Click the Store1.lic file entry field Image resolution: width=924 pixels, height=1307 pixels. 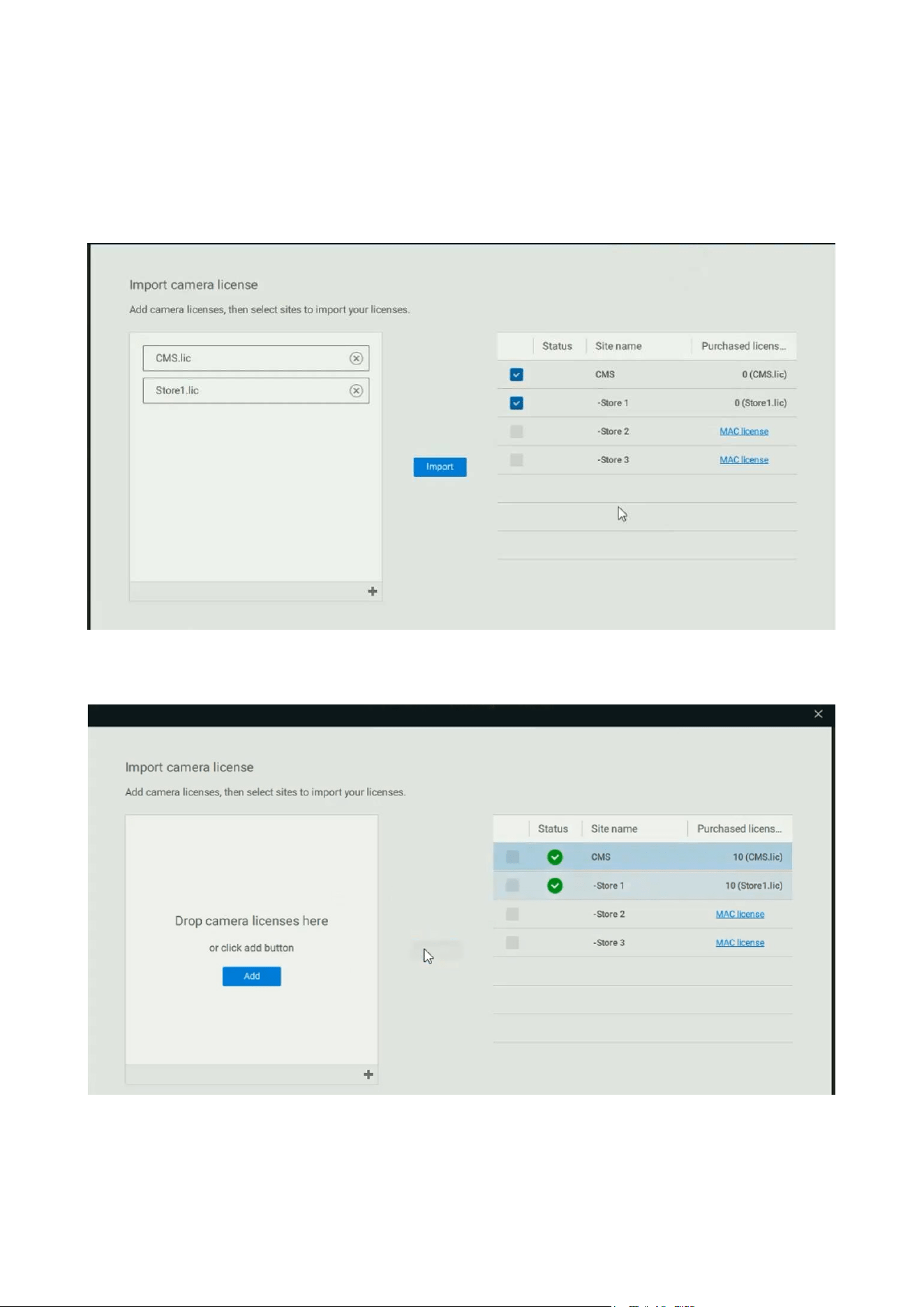[256, 390]
